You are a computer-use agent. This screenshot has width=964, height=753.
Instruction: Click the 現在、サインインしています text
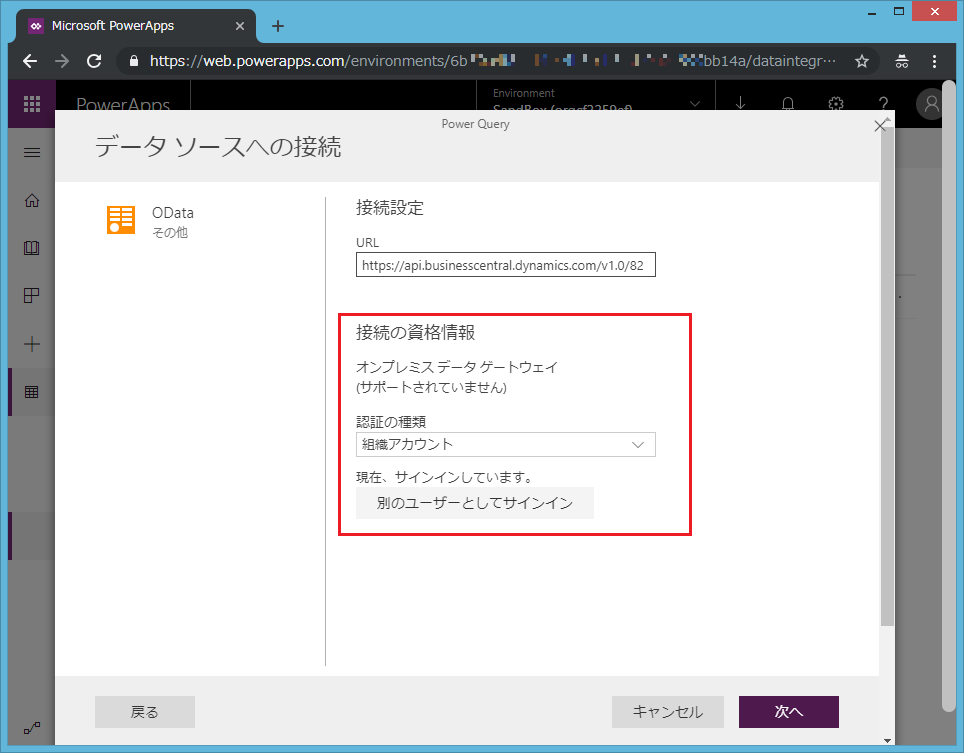tap(444, 477)
